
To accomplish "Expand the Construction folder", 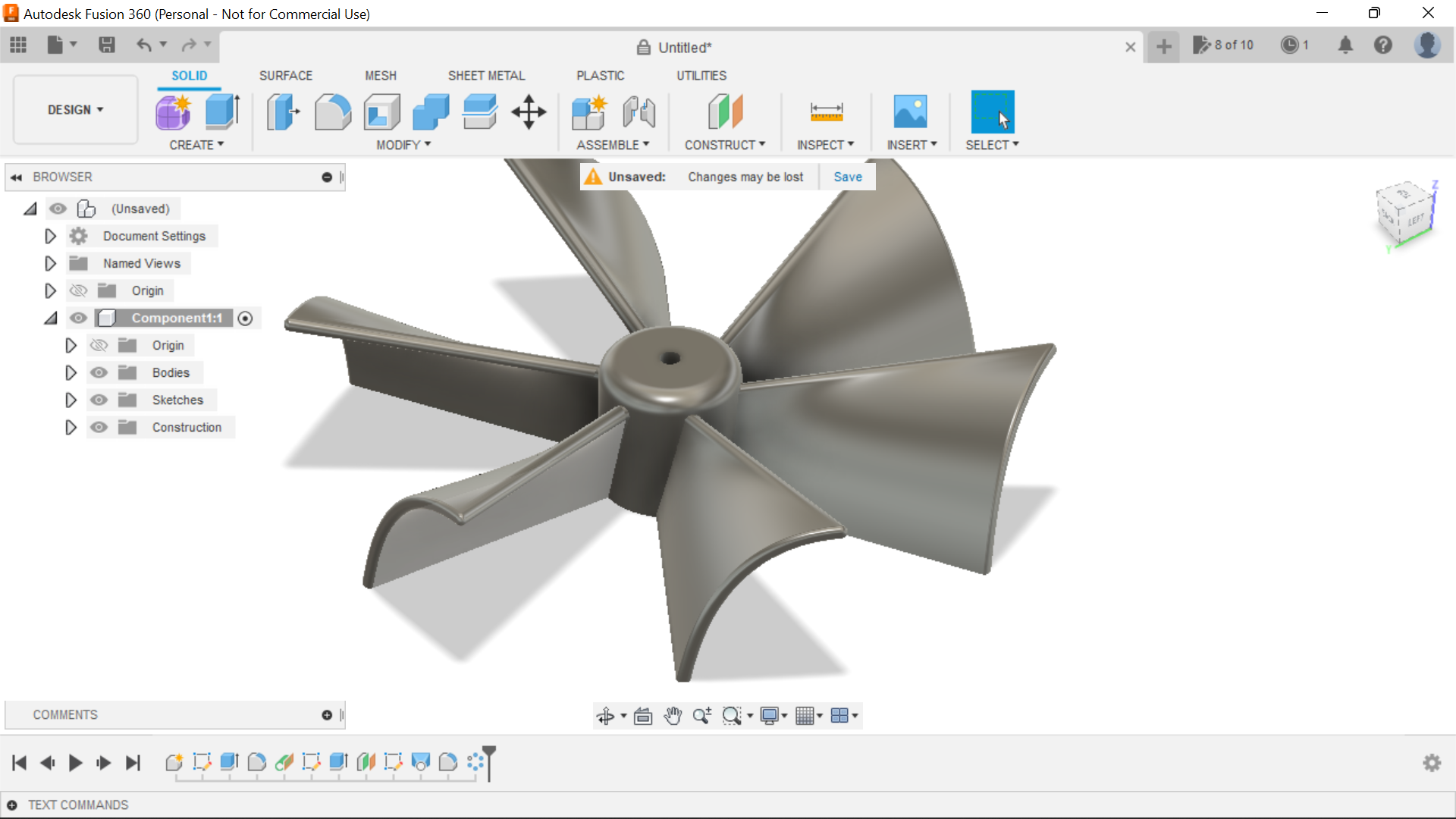I will 71,427.
